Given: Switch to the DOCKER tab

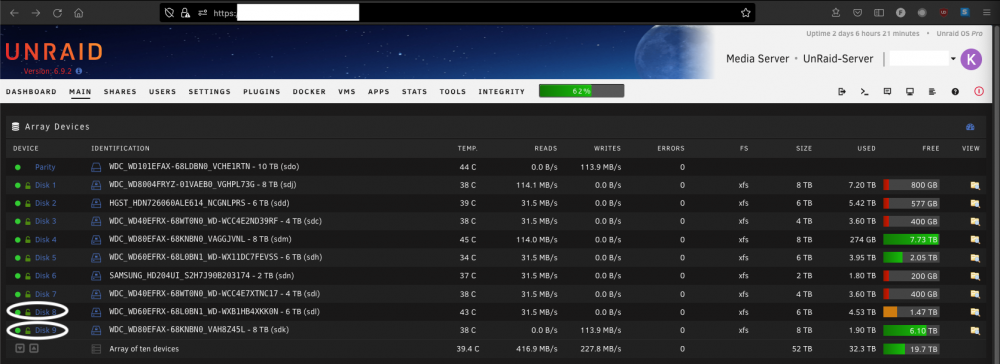Looking at the screenshot, I should tap(309, 92).
